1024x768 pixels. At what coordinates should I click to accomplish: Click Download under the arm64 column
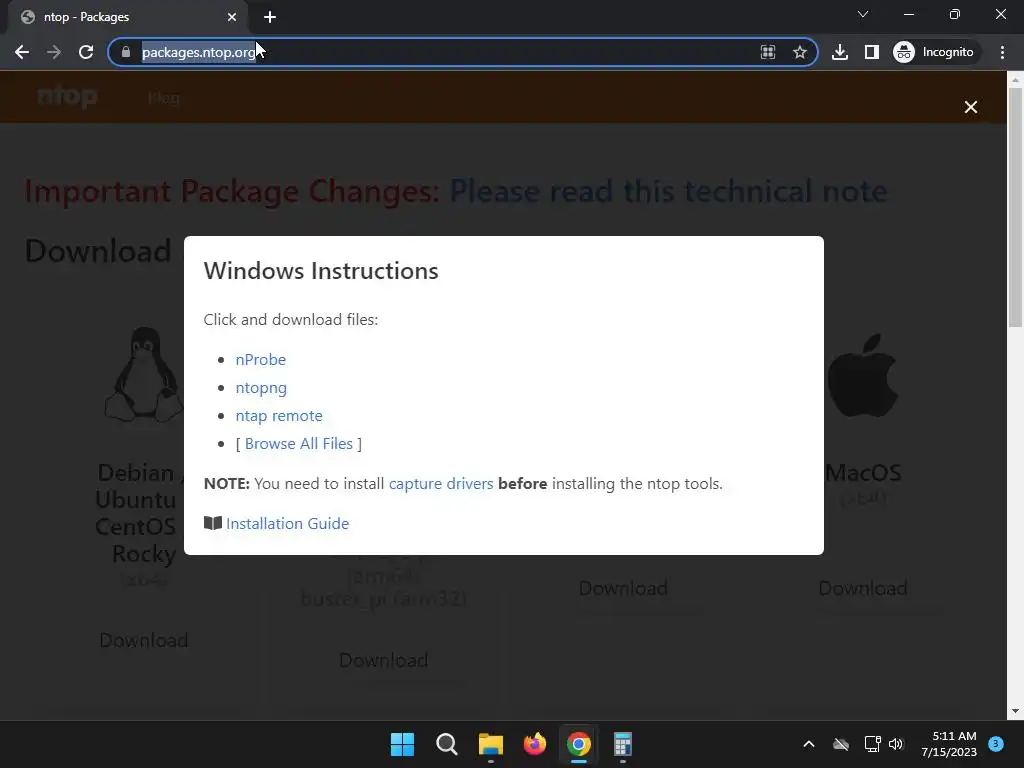click(383, 660)
